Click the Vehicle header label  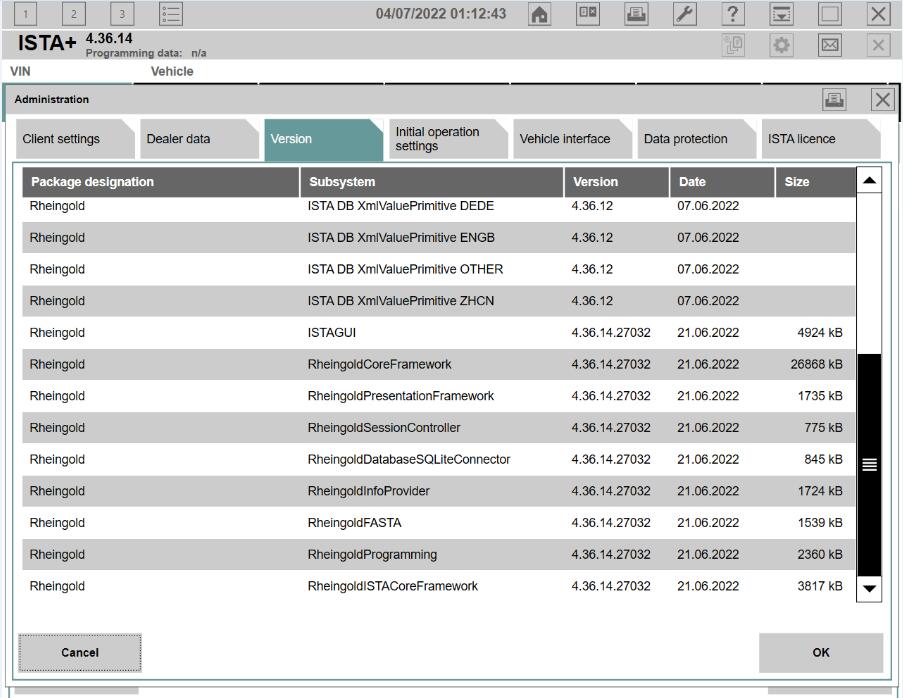(x=172, y=71)
